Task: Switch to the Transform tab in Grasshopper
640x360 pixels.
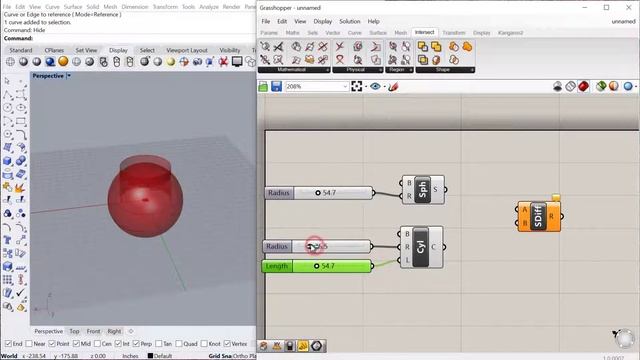Action: tap(453, 33)
